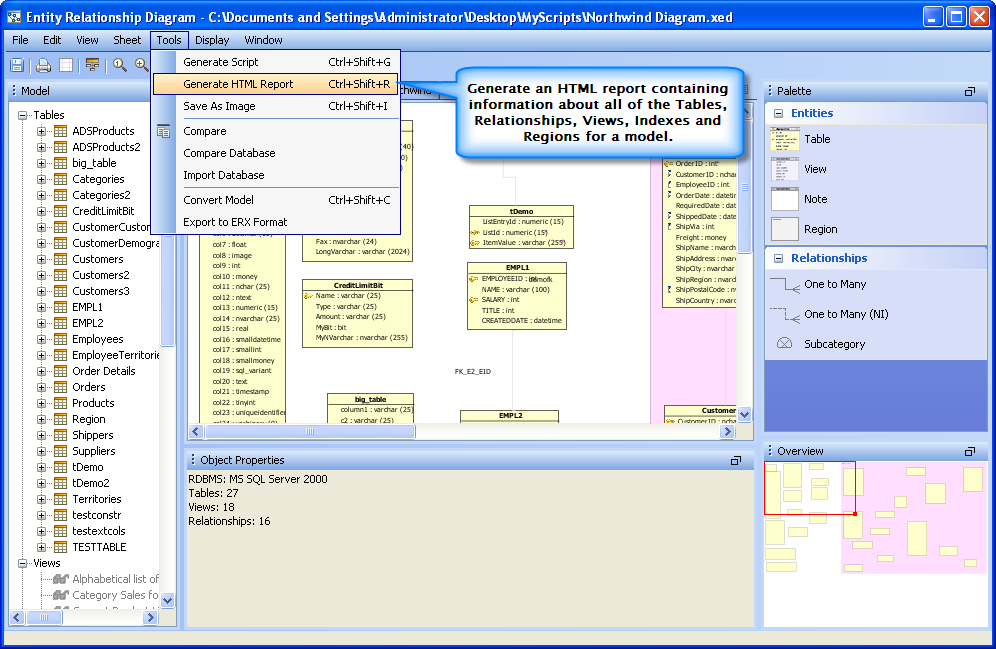Click the Save diskette toolbar icon

[17, 65]
